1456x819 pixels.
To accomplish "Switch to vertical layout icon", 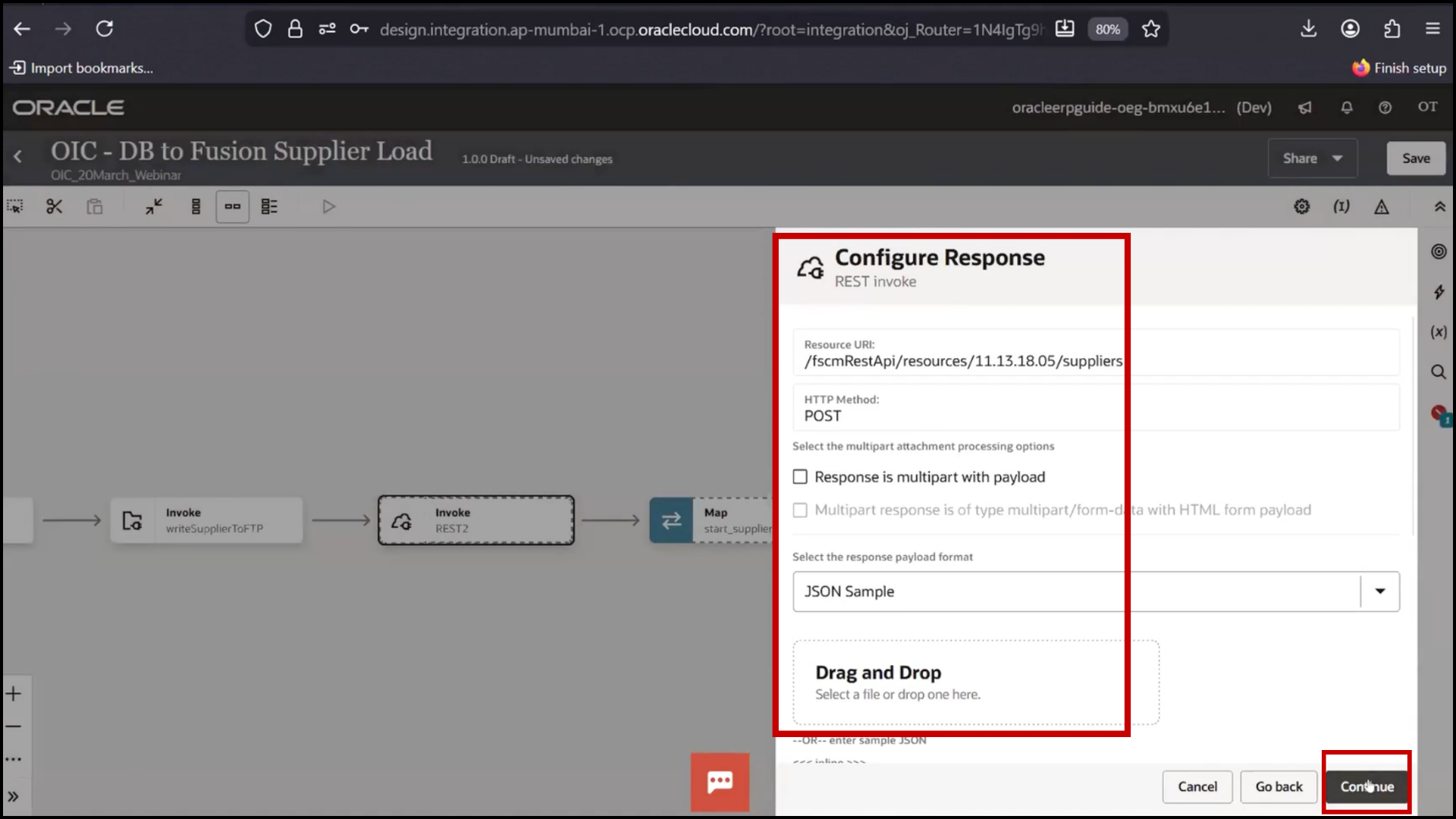I will point(196,206).
